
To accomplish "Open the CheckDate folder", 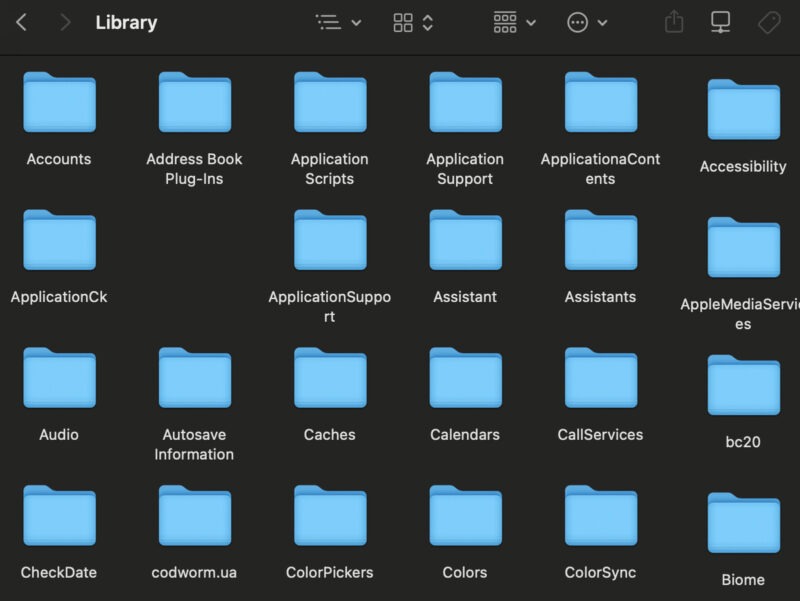I will click(x=58, y=516).
